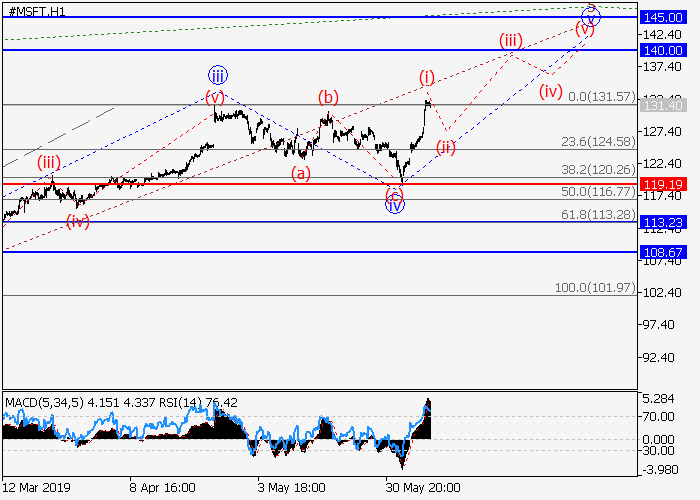The height and width of the screenshot is (500, 700).
Task: Click the MACD(5,34,5) indicator label
Action: [x=45, y=403]
